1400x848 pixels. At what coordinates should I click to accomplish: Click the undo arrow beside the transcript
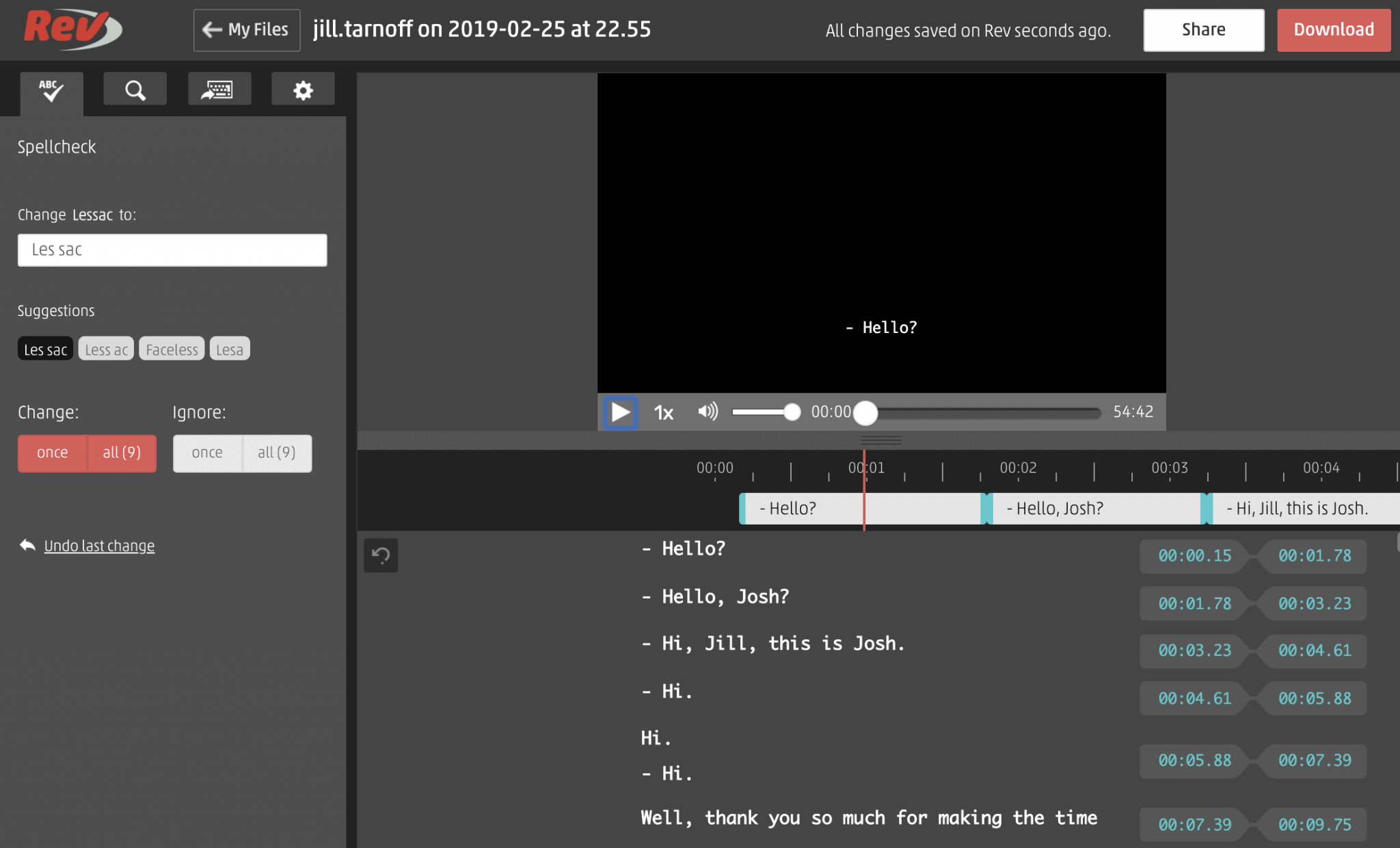tap(381, 555)
